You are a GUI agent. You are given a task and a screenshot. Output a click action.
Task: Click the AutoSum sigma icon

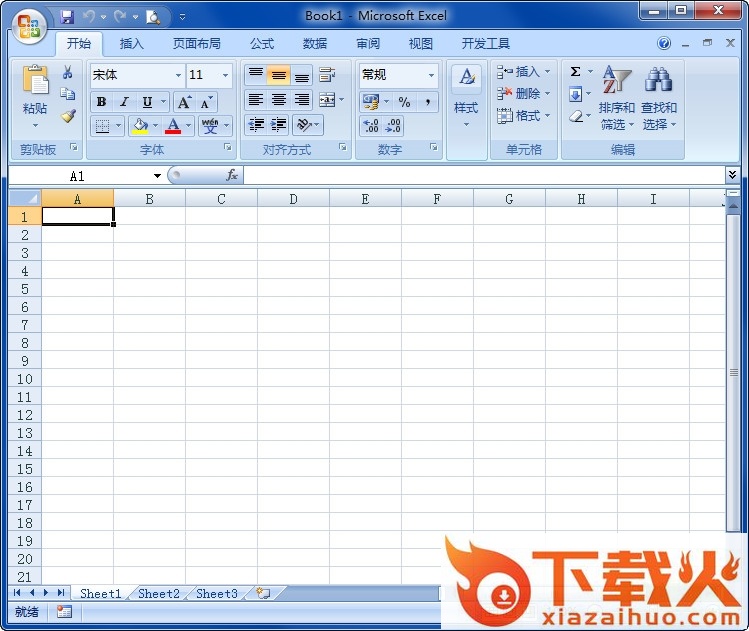click(x=576, y=72)
